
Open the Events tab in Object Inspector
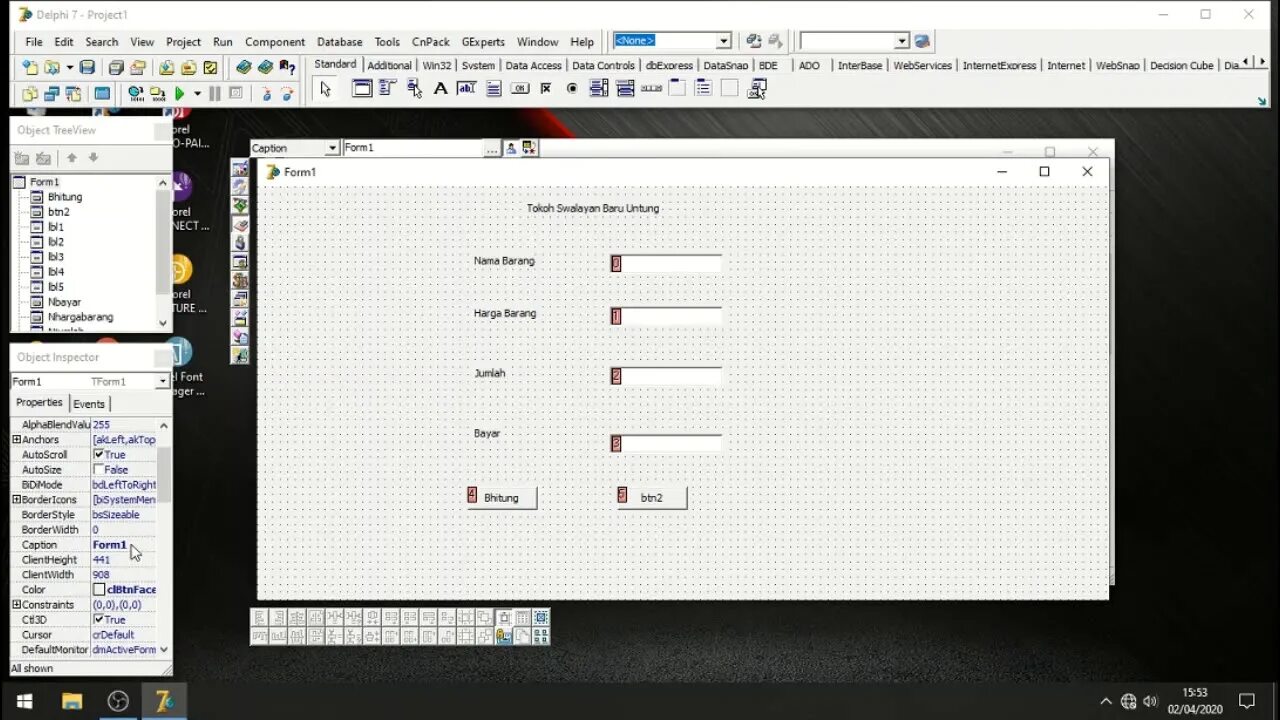pyautogui.click(x=89, y=404)
